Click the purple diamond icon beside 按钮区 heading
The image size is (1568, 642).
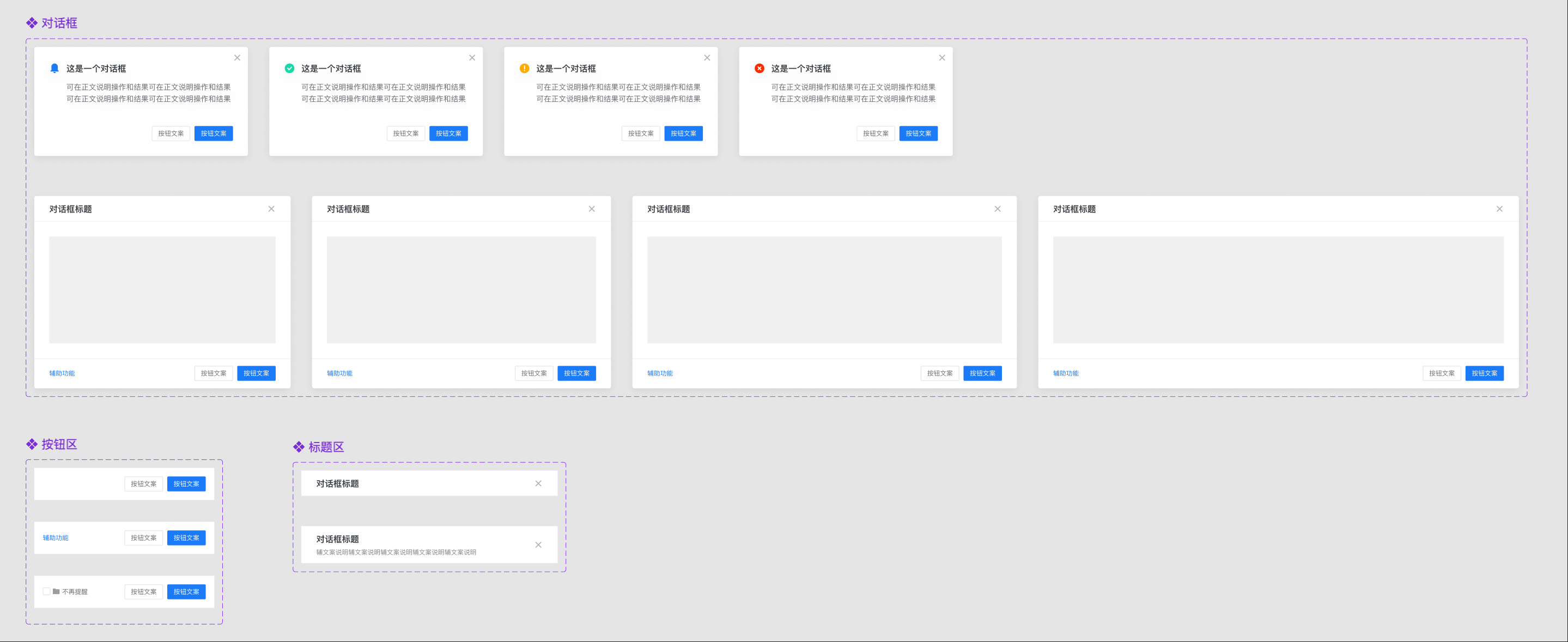(x=31, y=444)
